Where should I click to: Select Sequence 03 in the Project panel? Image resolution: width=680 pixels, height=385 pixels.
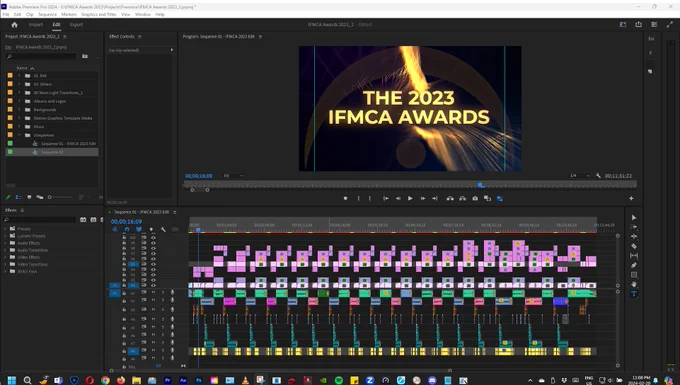coord(52,152)
